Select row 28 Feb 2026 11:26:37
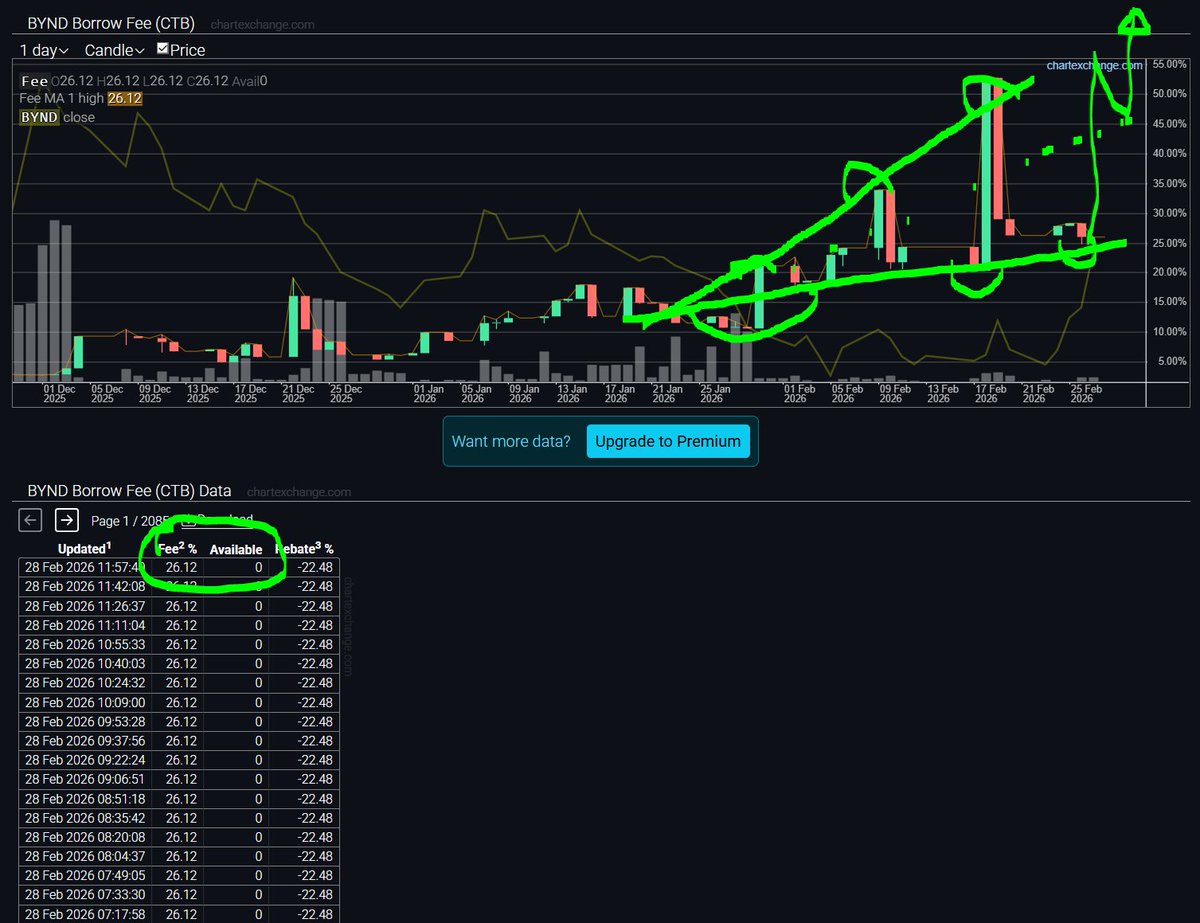 click(179, 606)
